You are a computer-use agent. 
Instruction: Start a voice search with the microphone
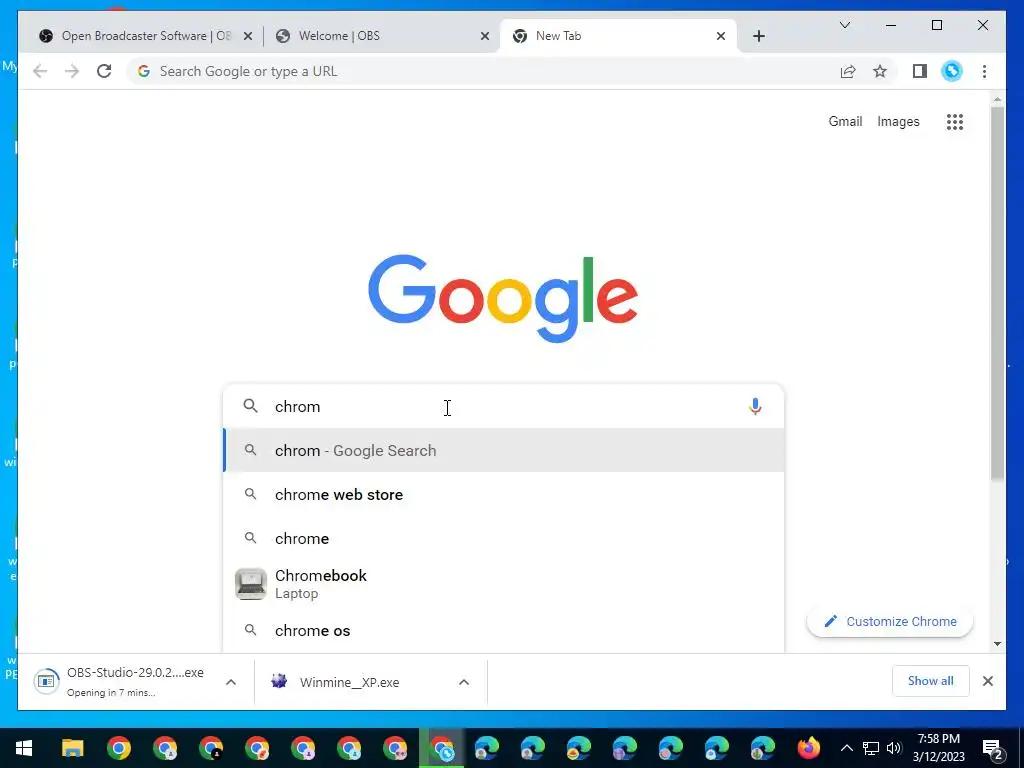pyautogui.click(x=755, y=406)
